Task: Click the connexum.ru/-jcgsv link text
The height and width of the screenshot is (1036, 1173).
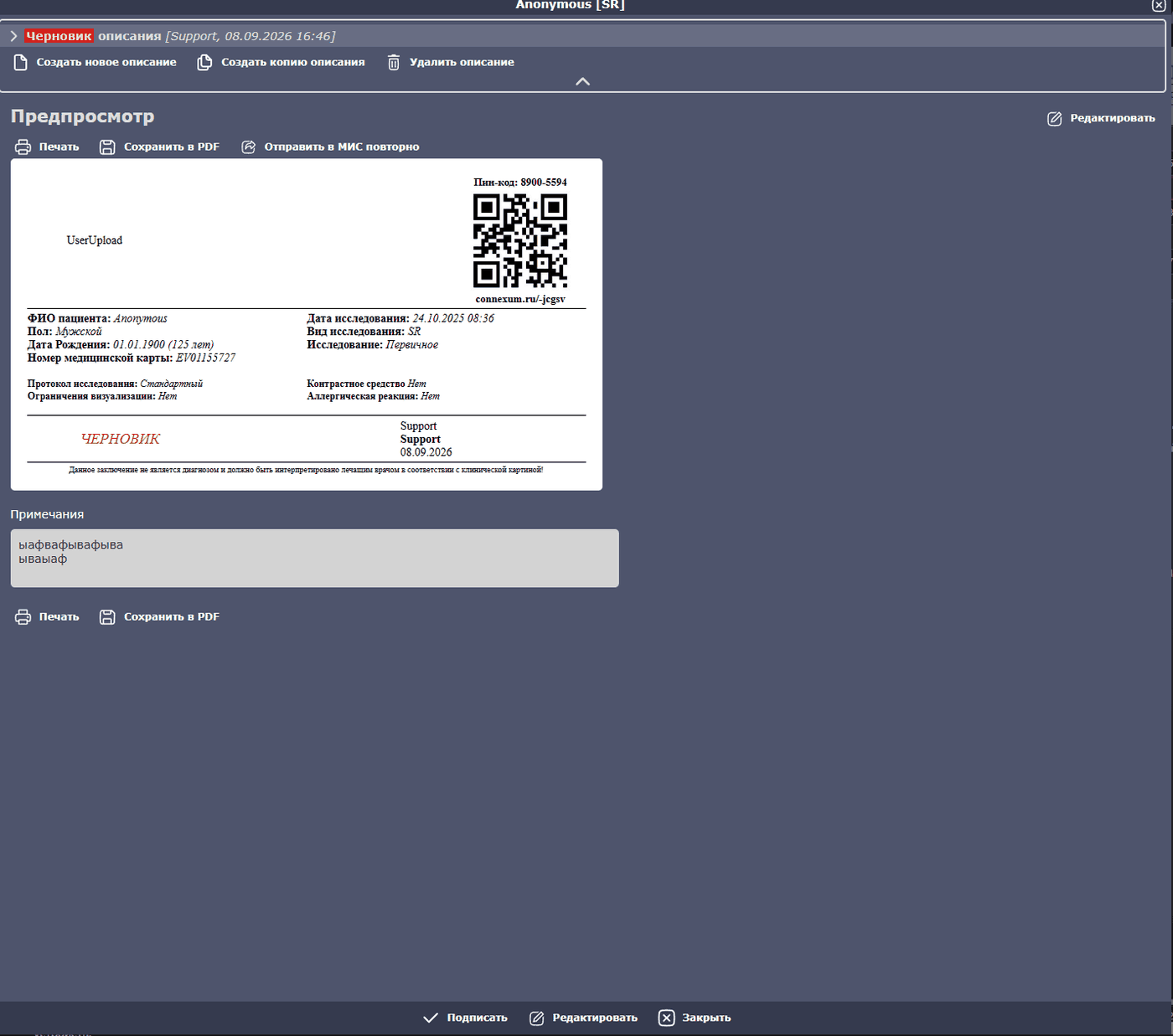Action: coord(520,299)
